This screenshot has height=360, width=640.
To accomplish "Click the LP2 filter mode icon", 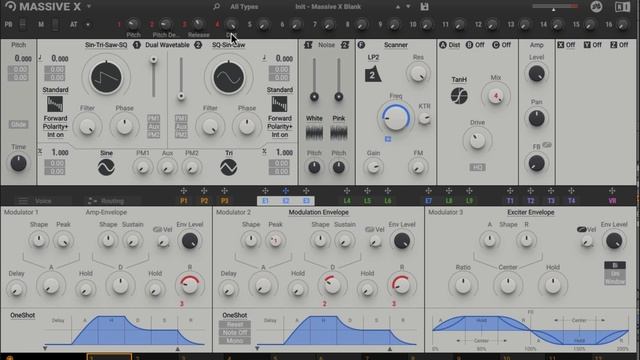I will (x=372, y=75).
